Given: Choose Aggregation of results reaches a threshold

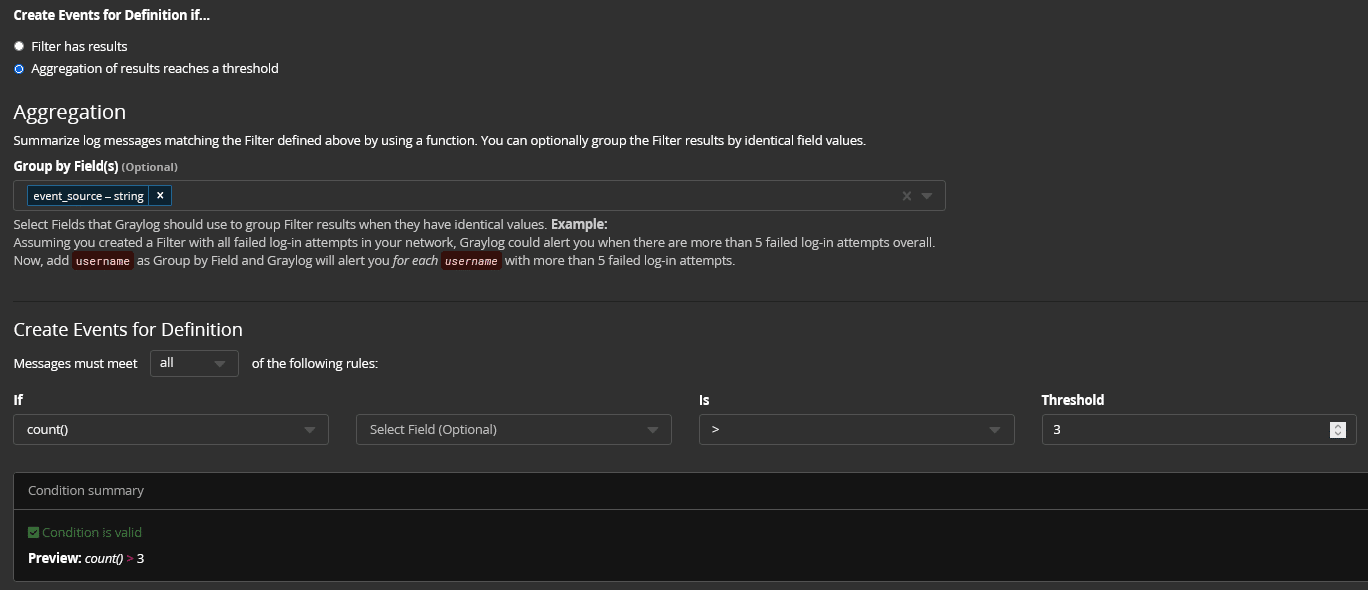Looking at the screenshot, I should pyautogui.click(x=19, y=69).
